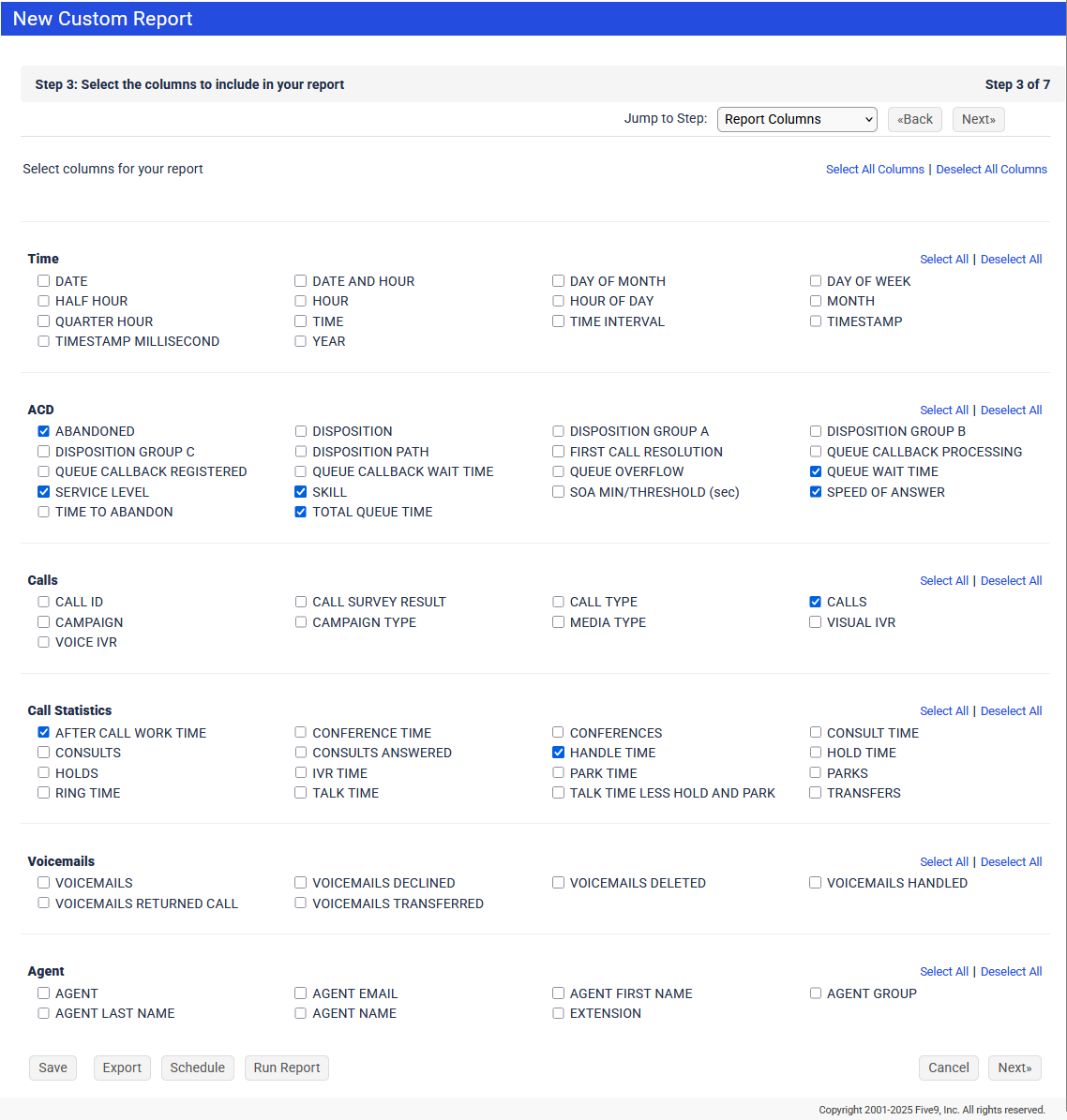Select All columns in the ACD section

click(944, 410)
